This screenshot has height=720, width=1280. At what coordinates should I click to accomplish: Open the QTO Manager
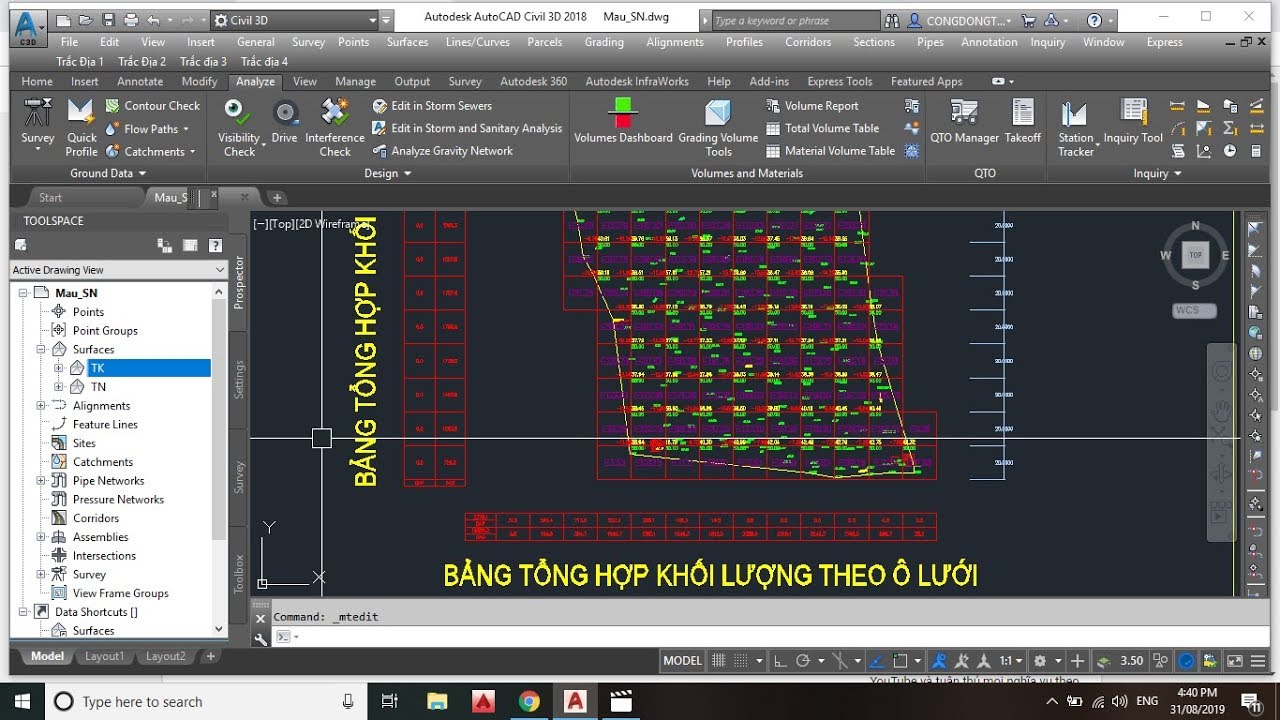point(964,121)
